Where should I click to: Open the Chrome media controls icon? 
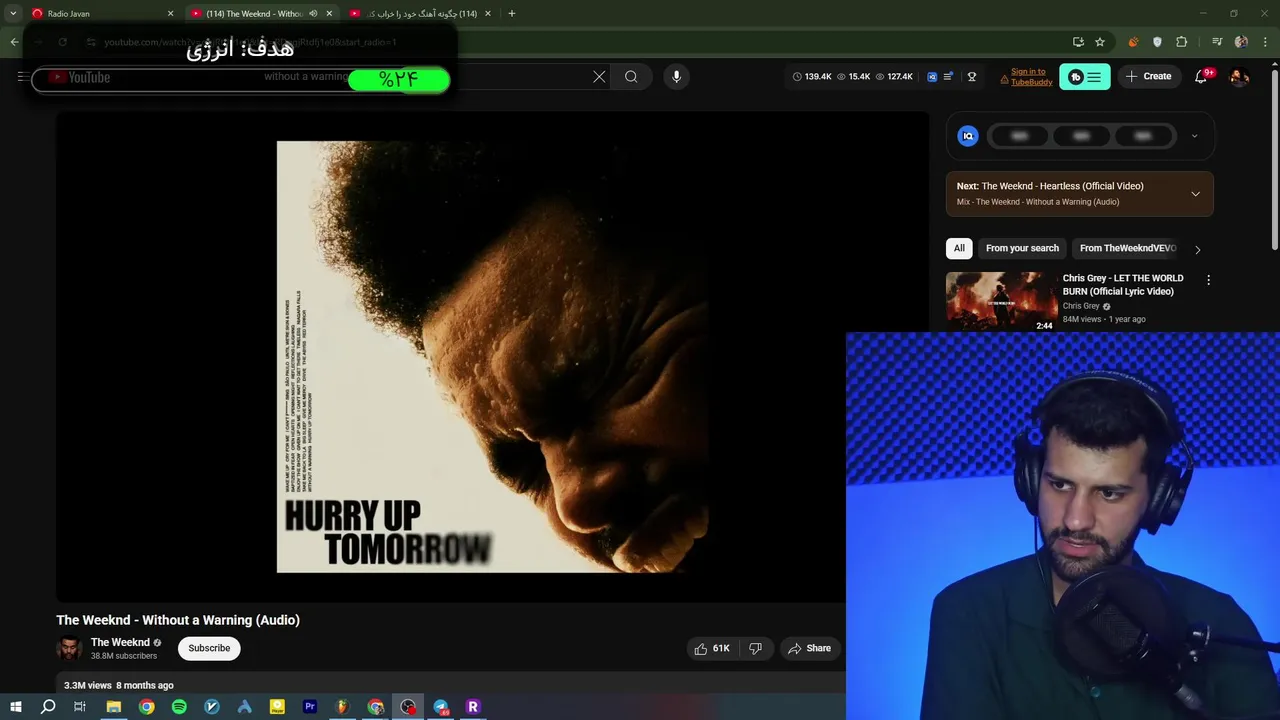pyautogui.click(x=1217, y=42)
